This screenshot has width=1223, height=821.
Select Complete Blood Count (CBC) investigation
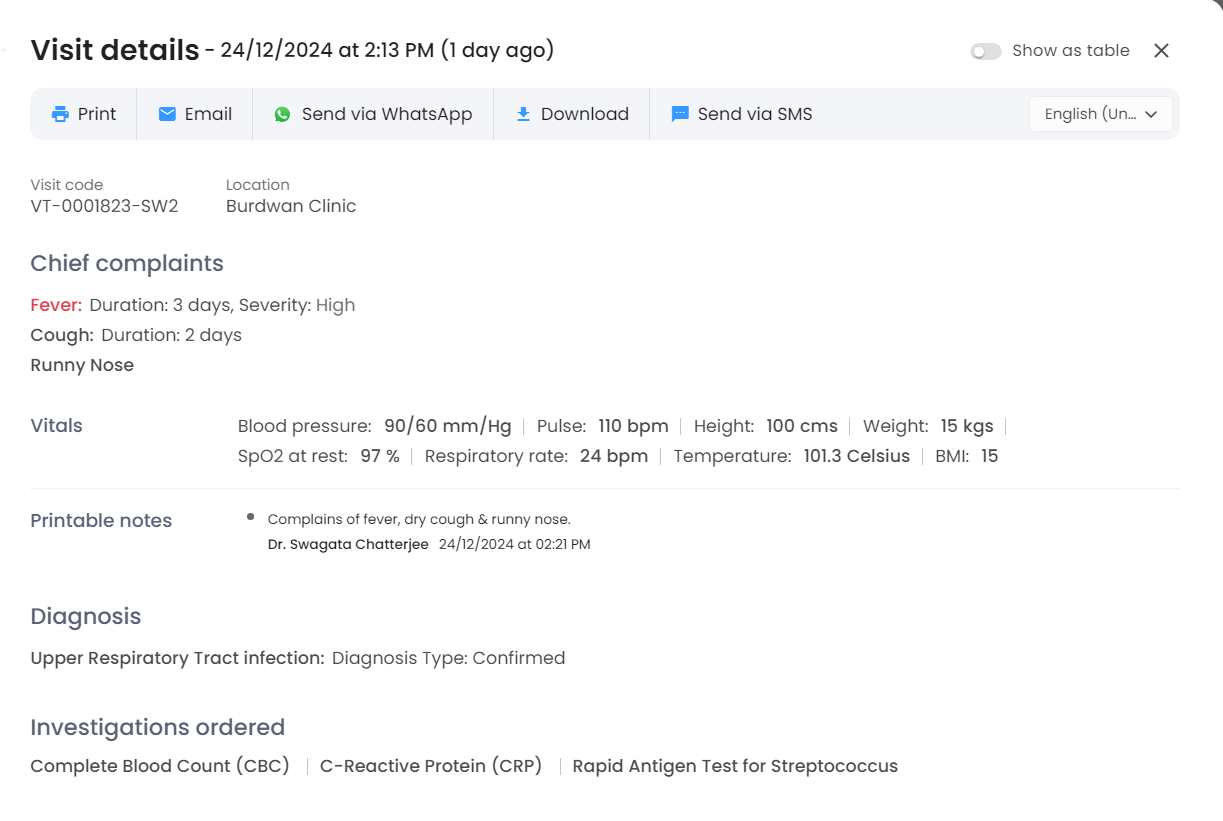160,766
